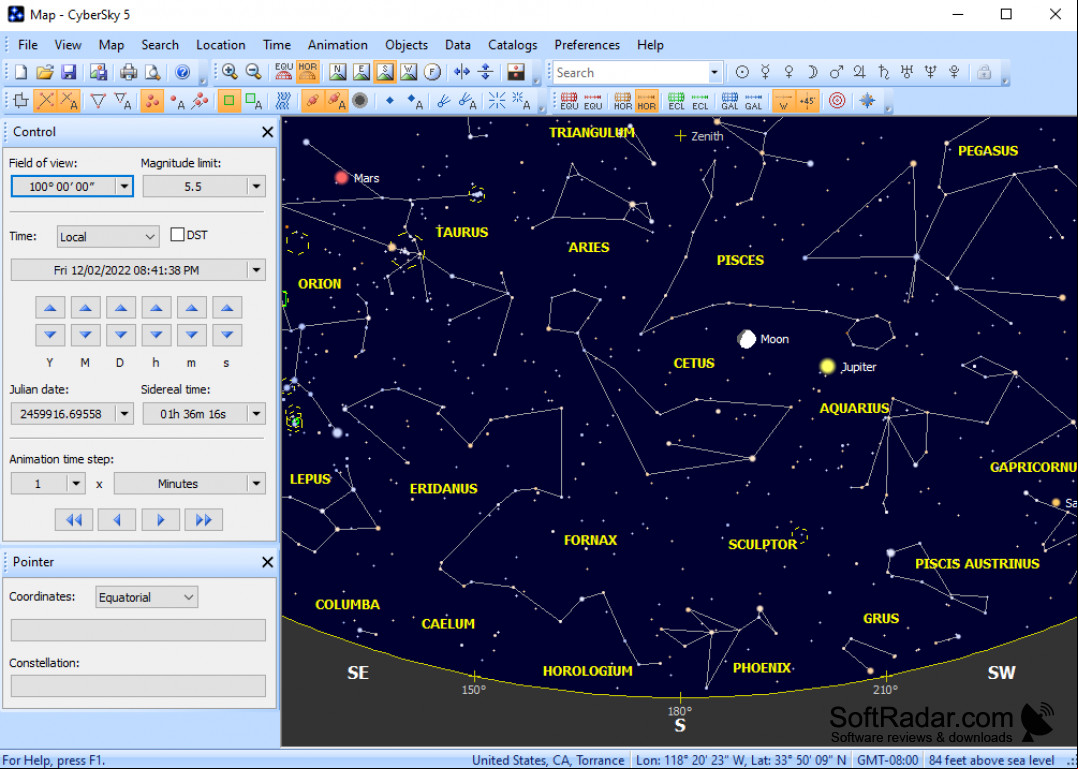Click the Open file folder icon

[x=45, y=72]
